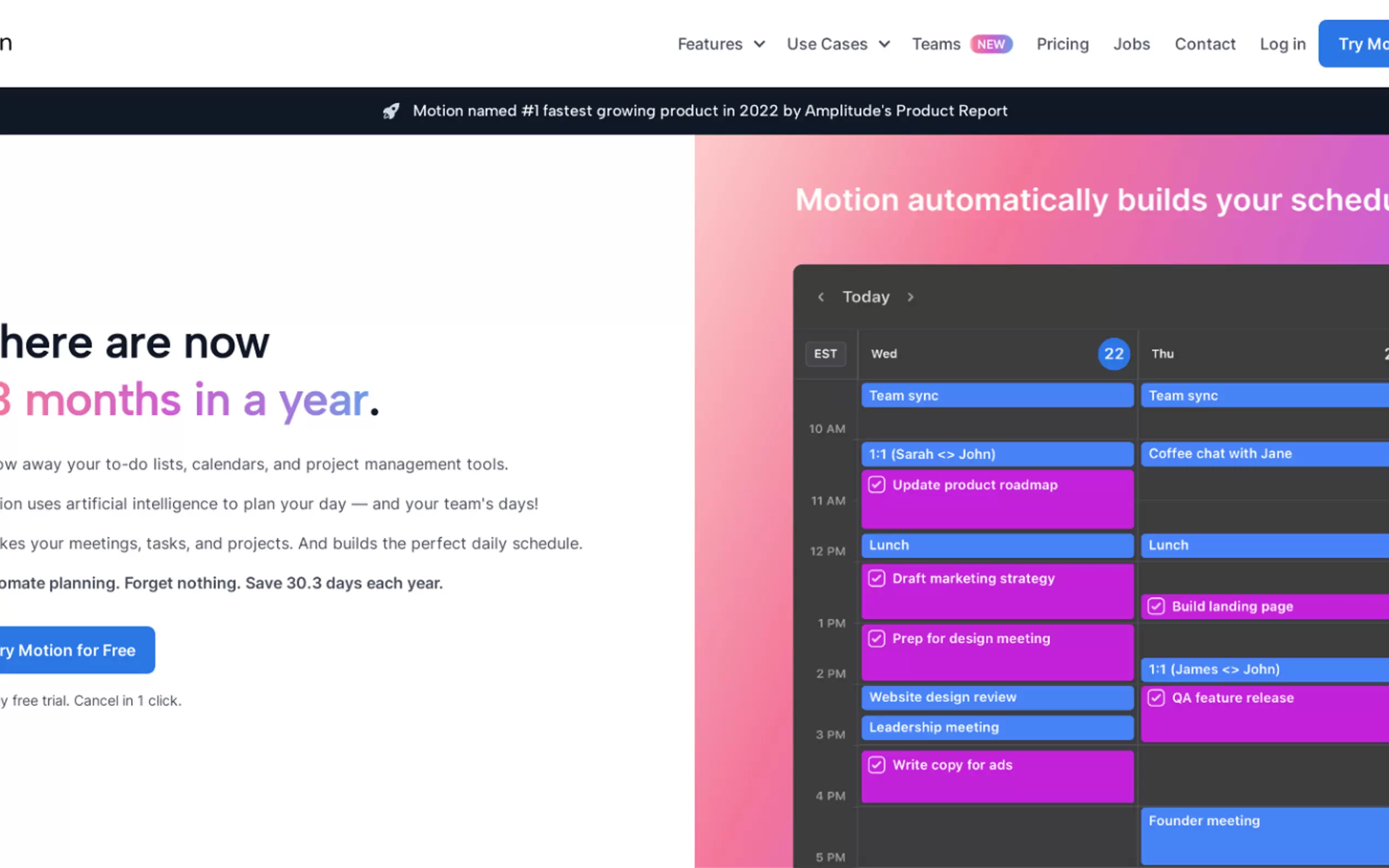Open the Use Cases dropdown
This screenshot has height=868, width=1389.
(838, 44)
